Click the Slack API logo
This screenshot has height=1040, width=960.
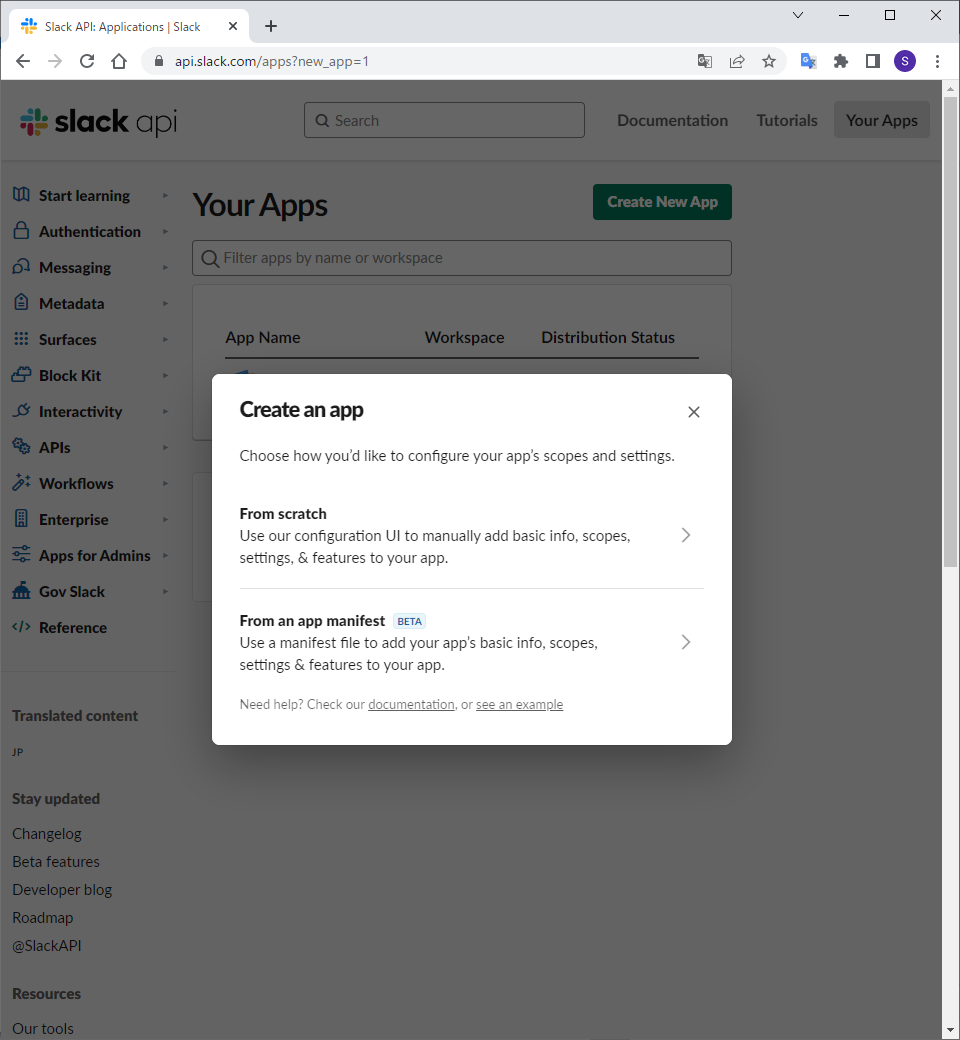(98, 121)
